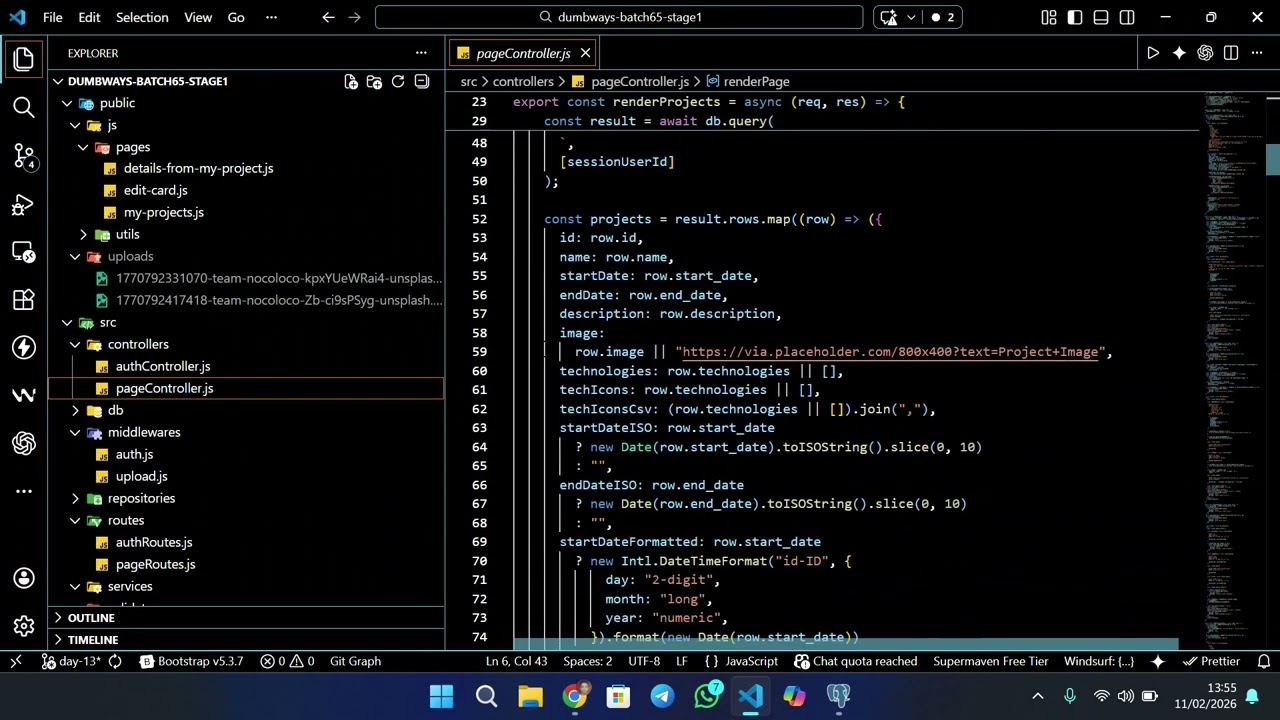Expand the utils folder
The image size is (1280, 720).
click(127, 234)
